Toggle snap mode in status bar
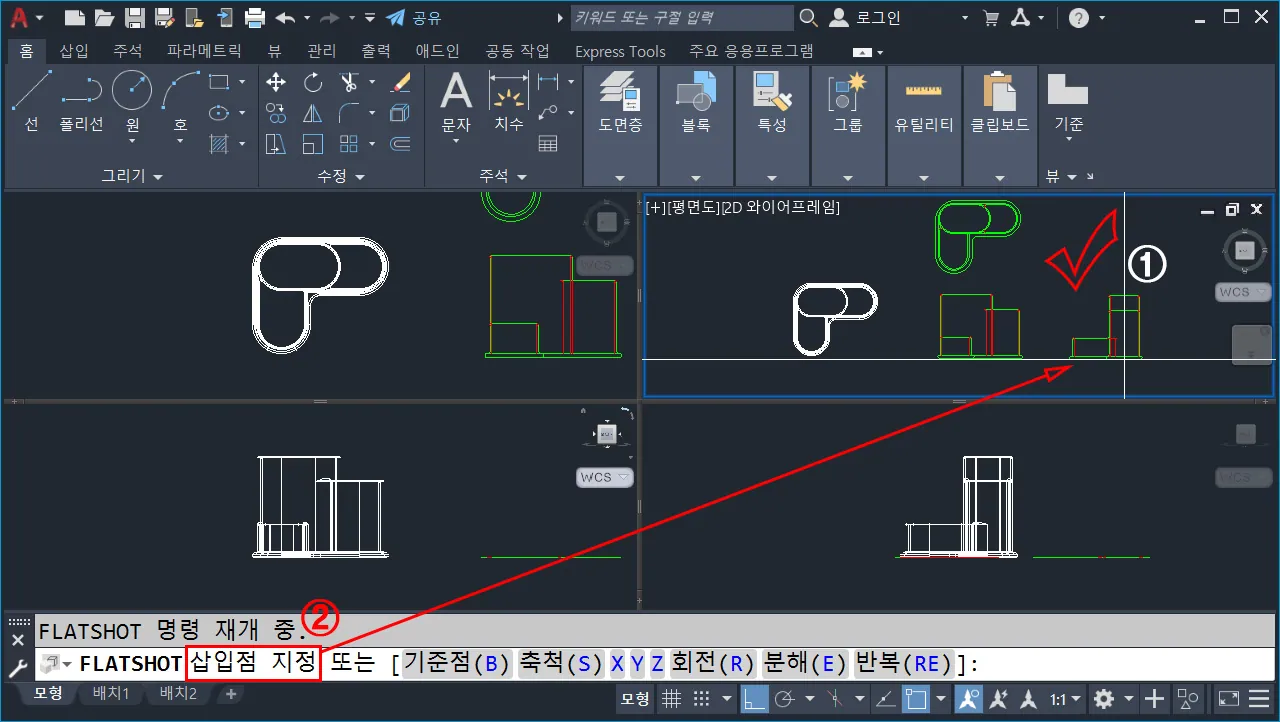The height and width of the screenshot is (722, 1280). click(702, 699)
